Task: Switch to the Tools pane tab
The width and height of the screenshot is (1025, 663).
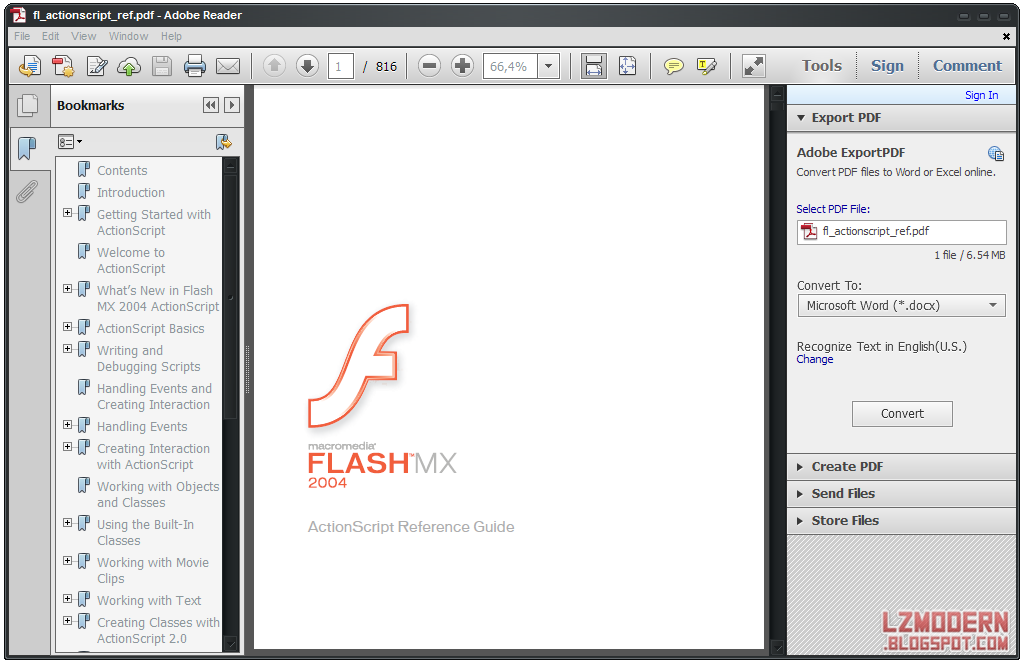Action: (x=822, y=65)
